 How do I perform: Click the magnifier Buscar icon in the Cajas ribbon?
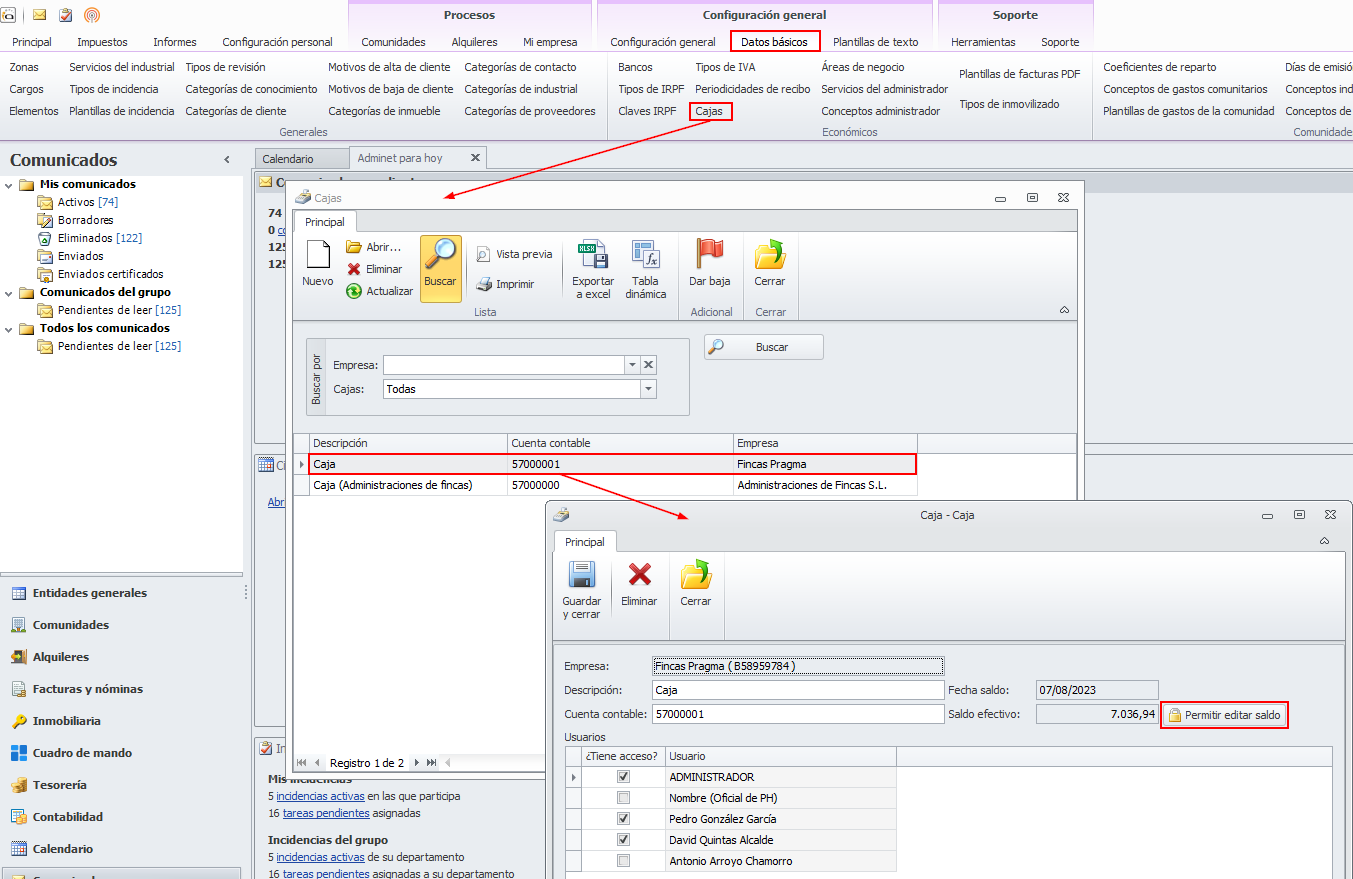440,267
